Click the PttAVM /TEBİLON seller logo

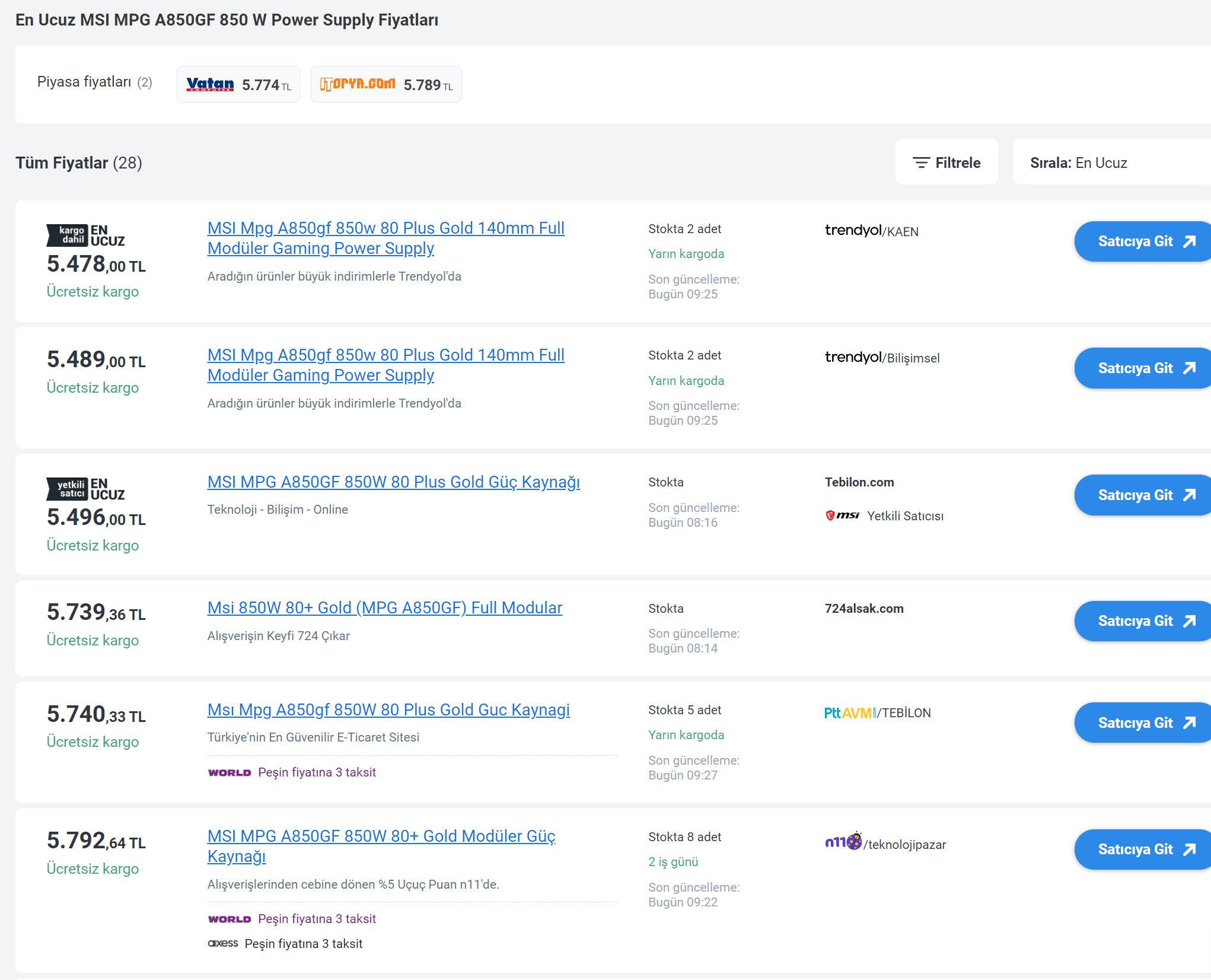click(877, 712)
